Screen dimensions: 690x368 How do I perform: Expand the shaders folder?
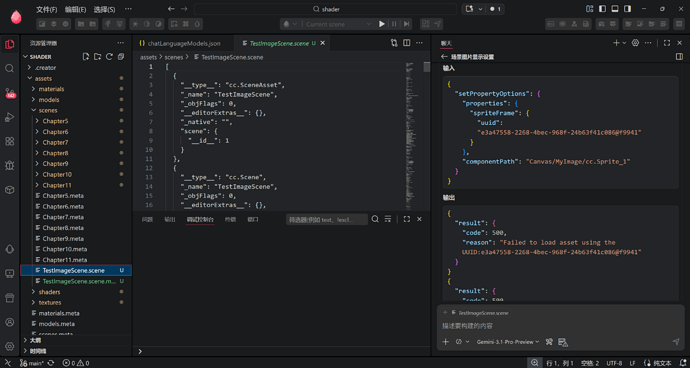click(x=33, y=292)
